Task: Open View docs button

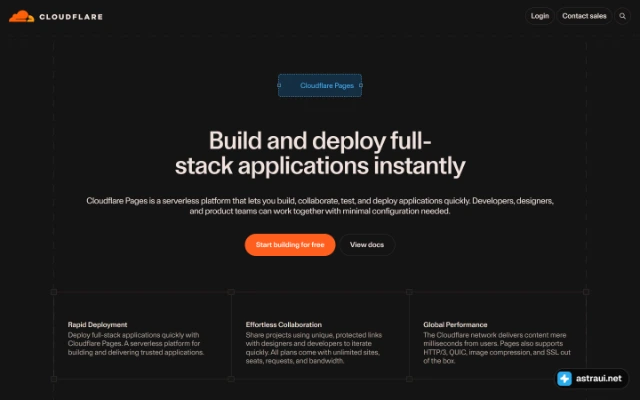Action: (367, 245)
